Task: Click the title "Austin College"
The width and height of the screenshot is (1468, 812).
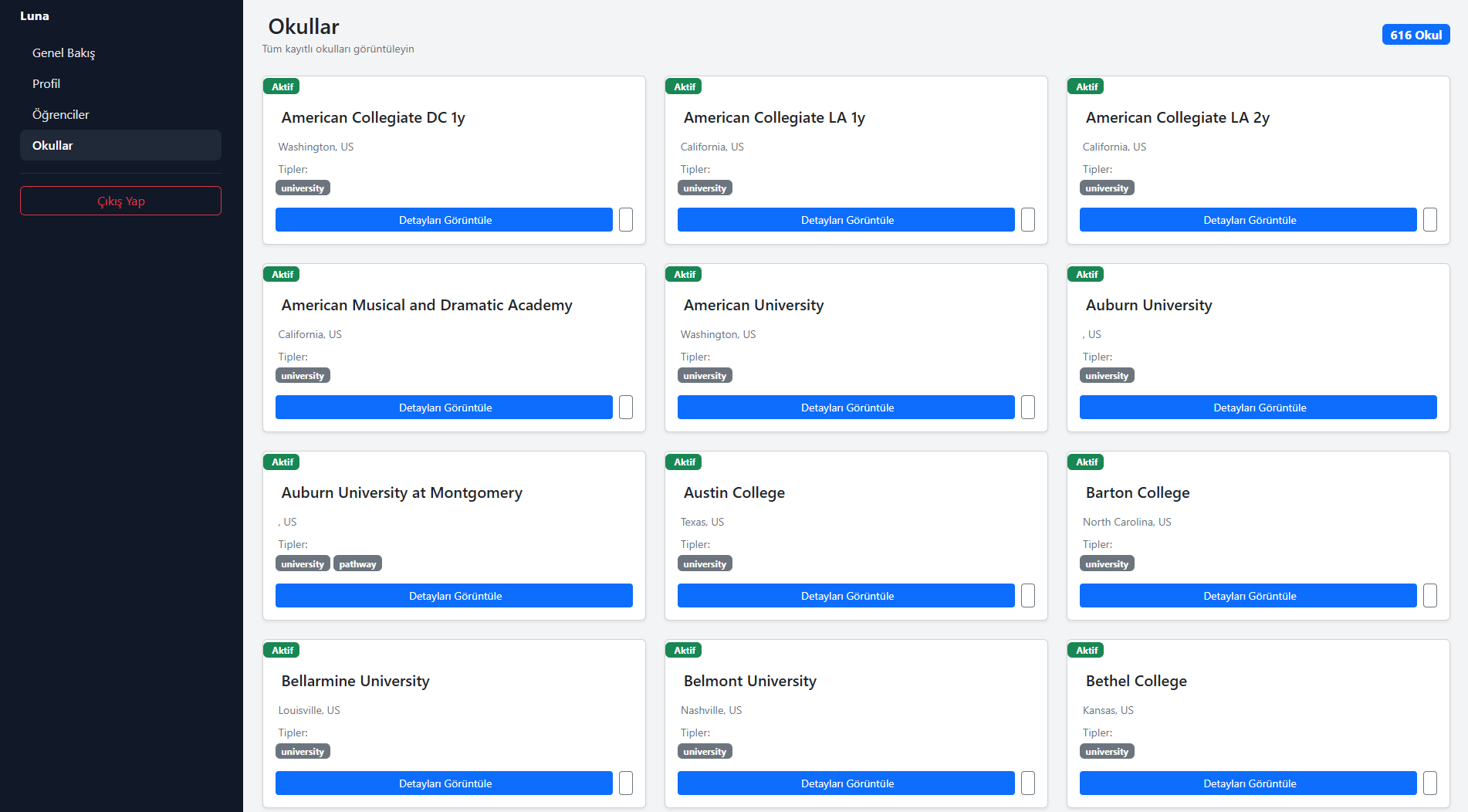Action: coord(734,492)
